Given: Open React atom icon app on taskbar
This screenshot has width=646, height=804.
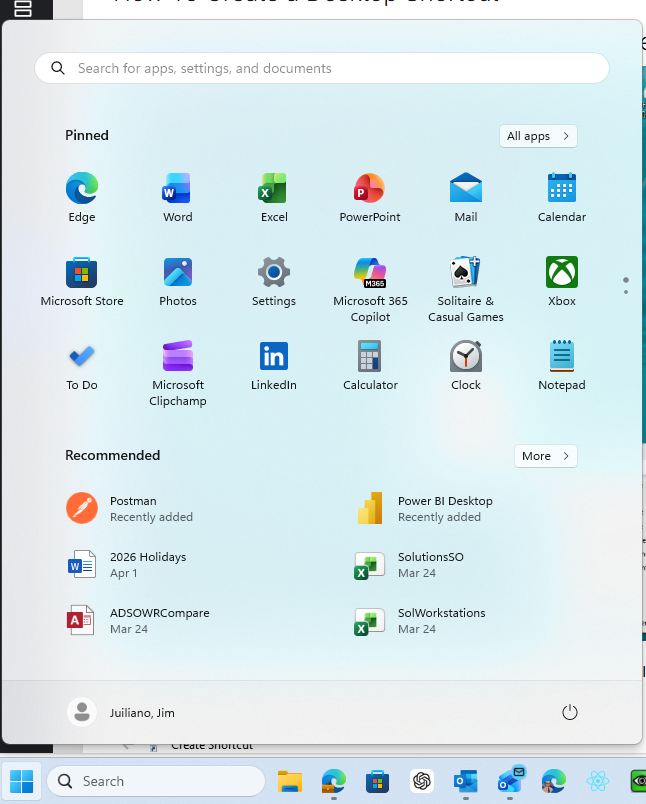Looking at the screenshot, I should coord(597,781).
